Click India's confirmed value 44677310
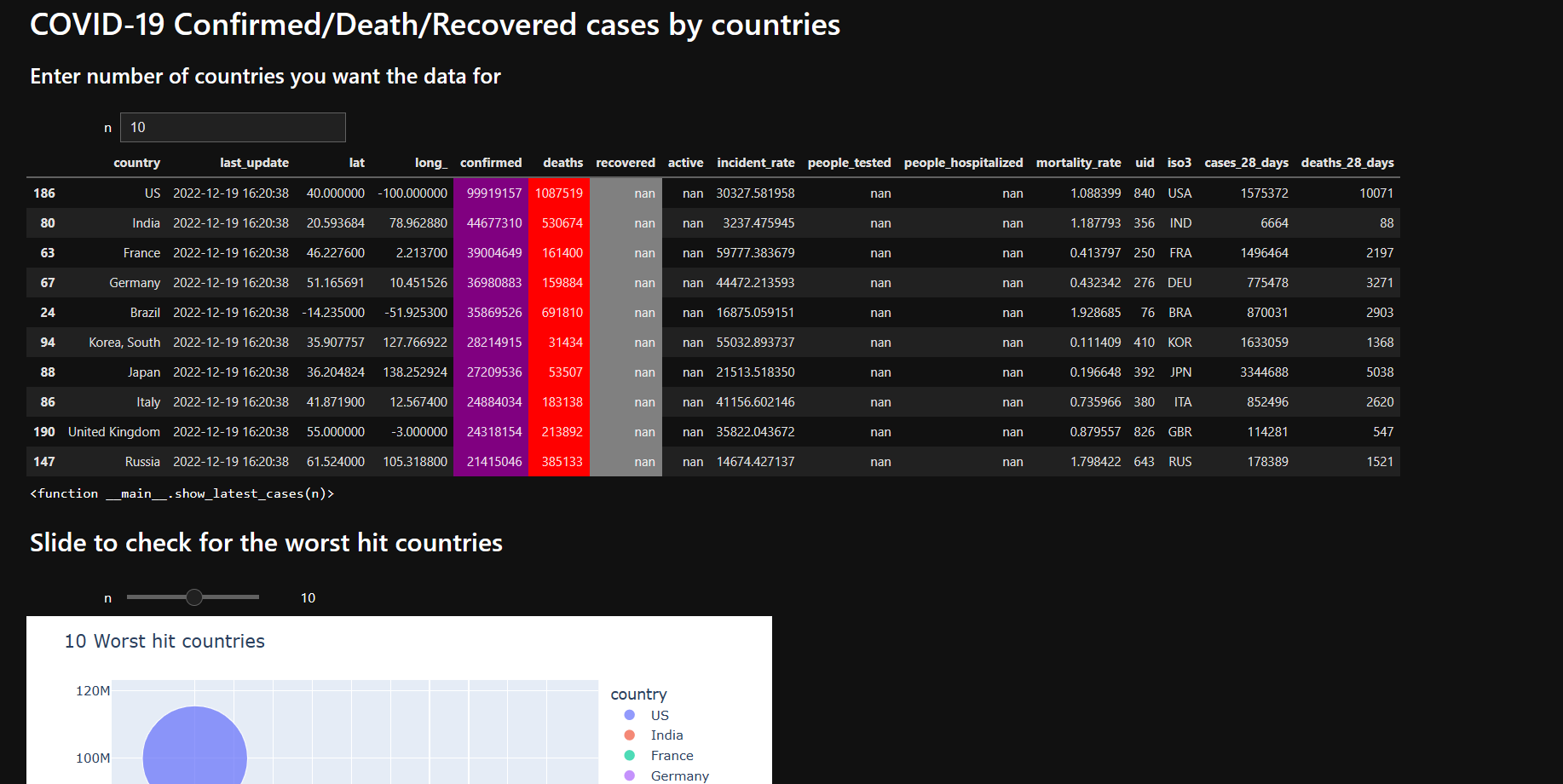This screenshot has width=1563, height=784. 491,223
